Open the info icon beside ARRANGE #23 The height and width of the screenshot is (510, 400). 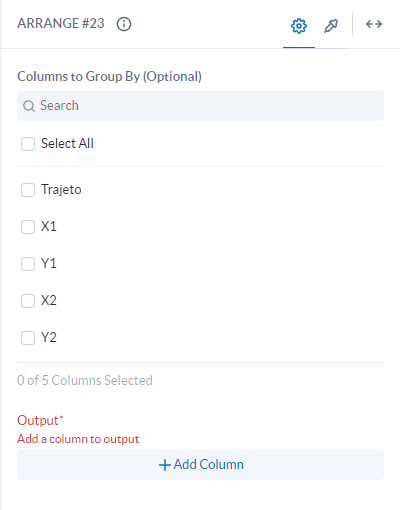pyautogui.click(x=124, y=24)
